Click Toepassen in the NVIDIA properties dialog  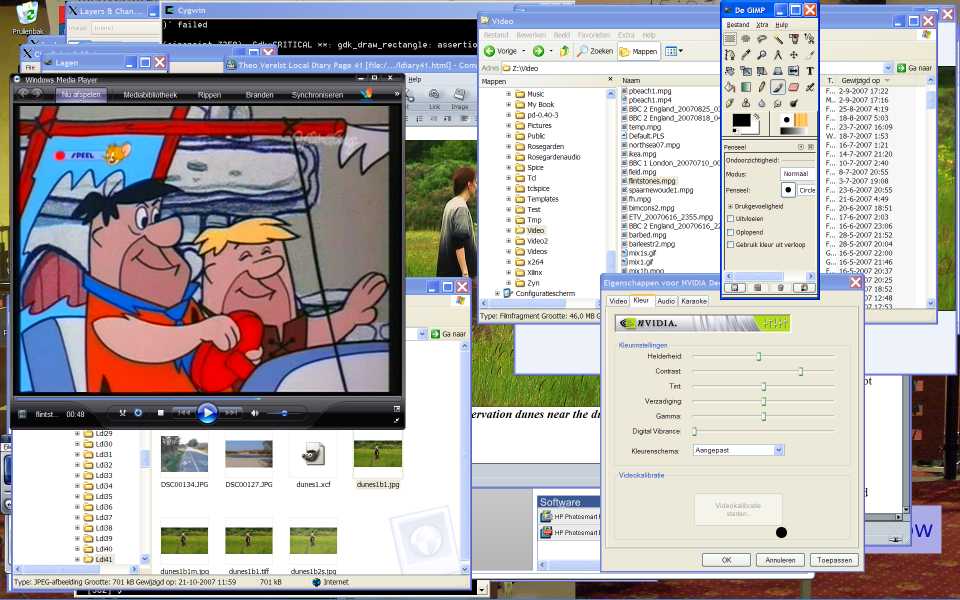(x=834, y=560)
